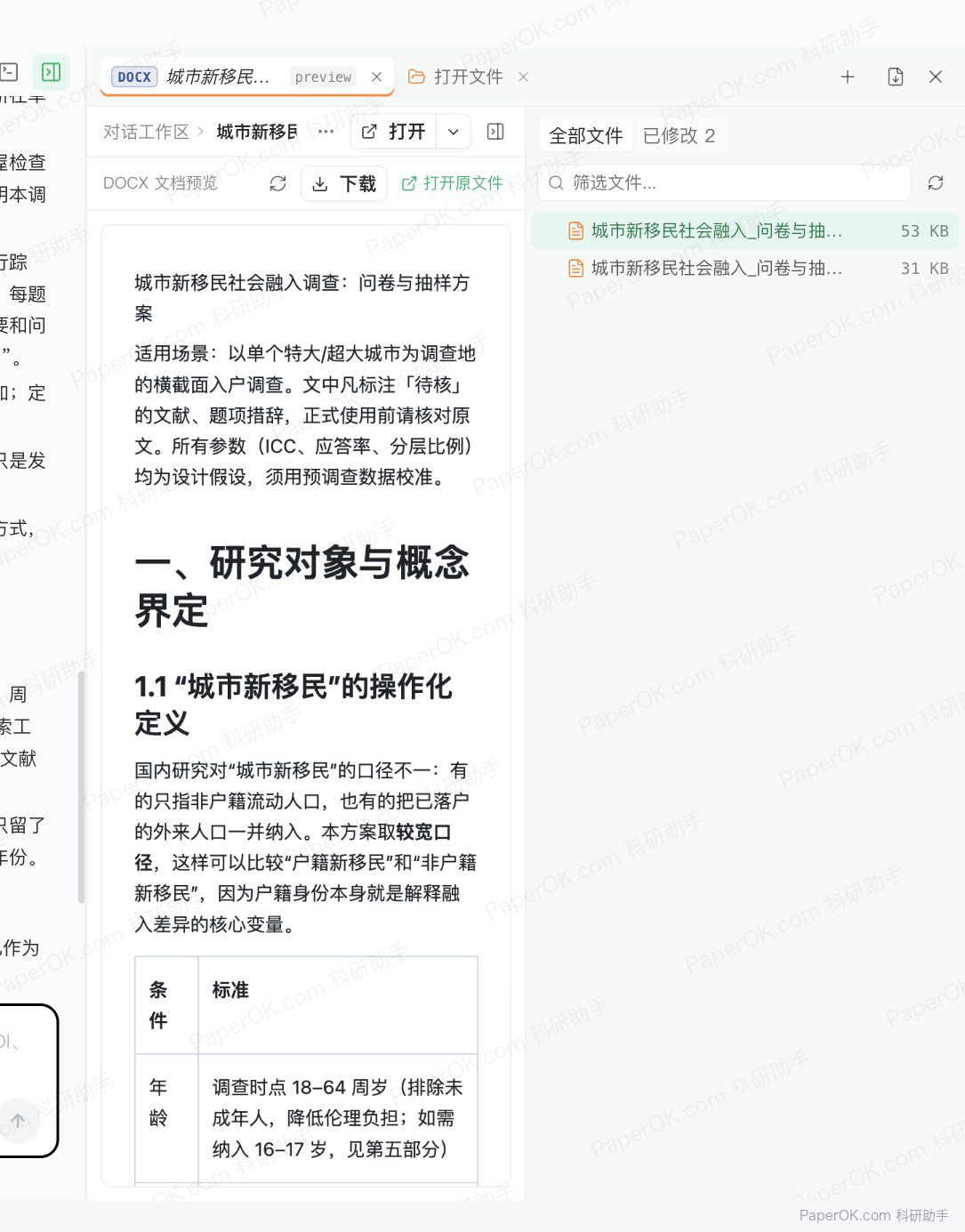Viewport: 965px width, 1232px height.
Task: Click the document icon of the 53 KB file
Action: pyautogui.click(x=576, y=230)
